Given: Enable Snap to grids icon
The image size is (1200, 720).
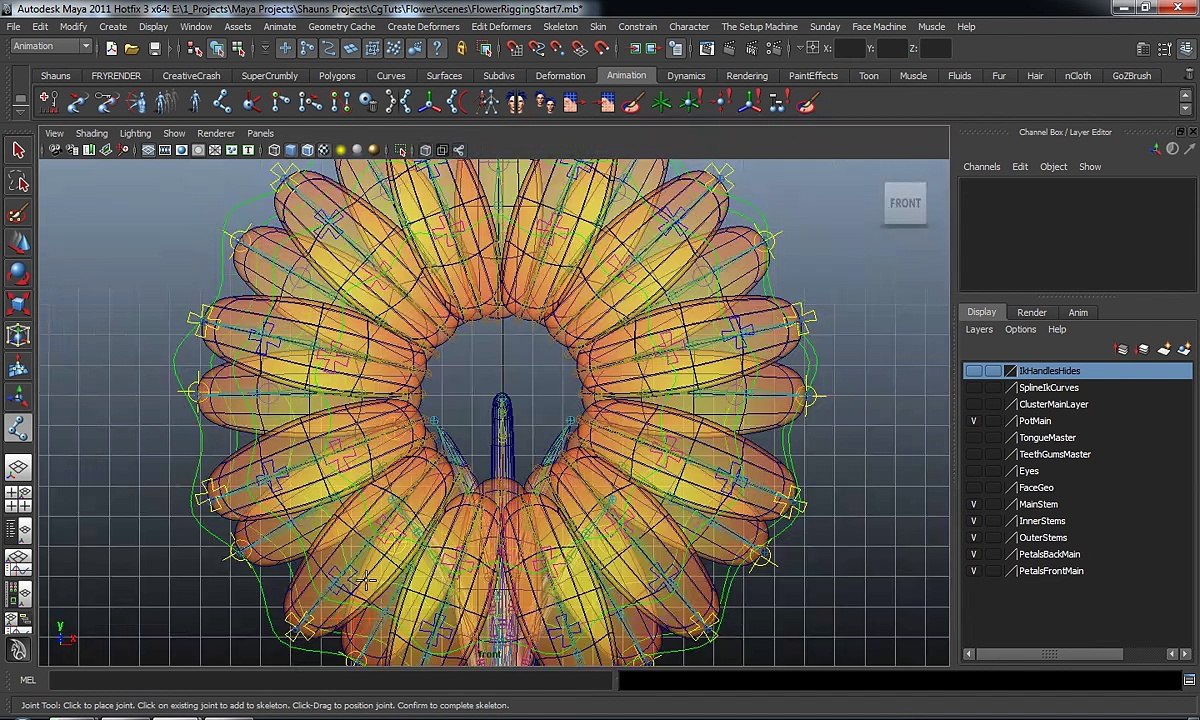Looking at the screenshot, I should click(x=514, y=48).
